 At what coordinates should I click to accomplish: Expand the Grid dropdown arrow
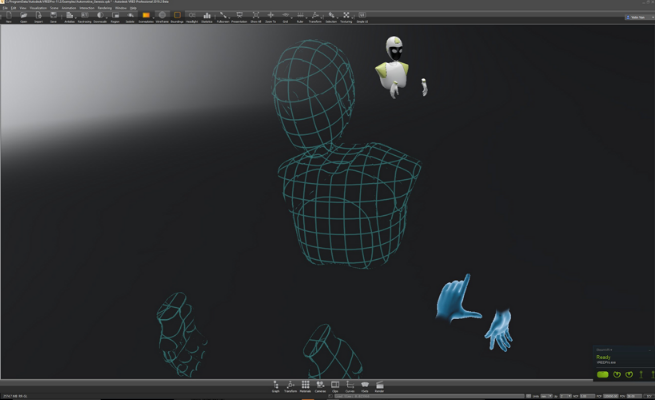click(x=291, y=18)
